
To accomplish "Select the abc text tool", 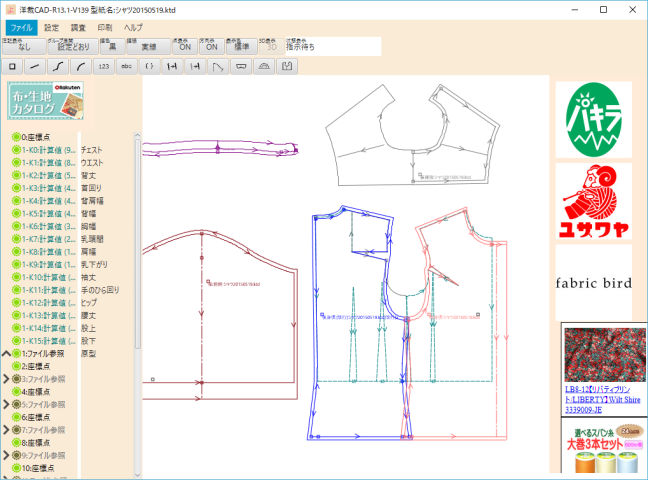I will 126,66.
